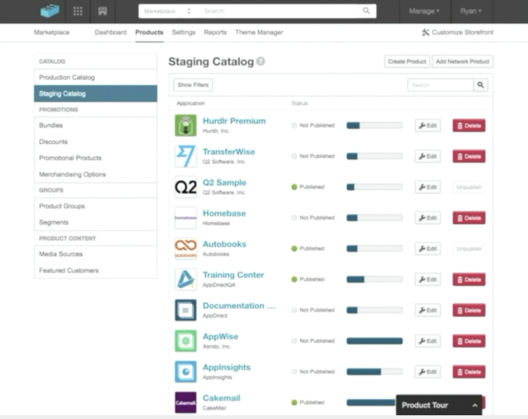Click the Marketplace breadcrumb label

pos(52,32)
